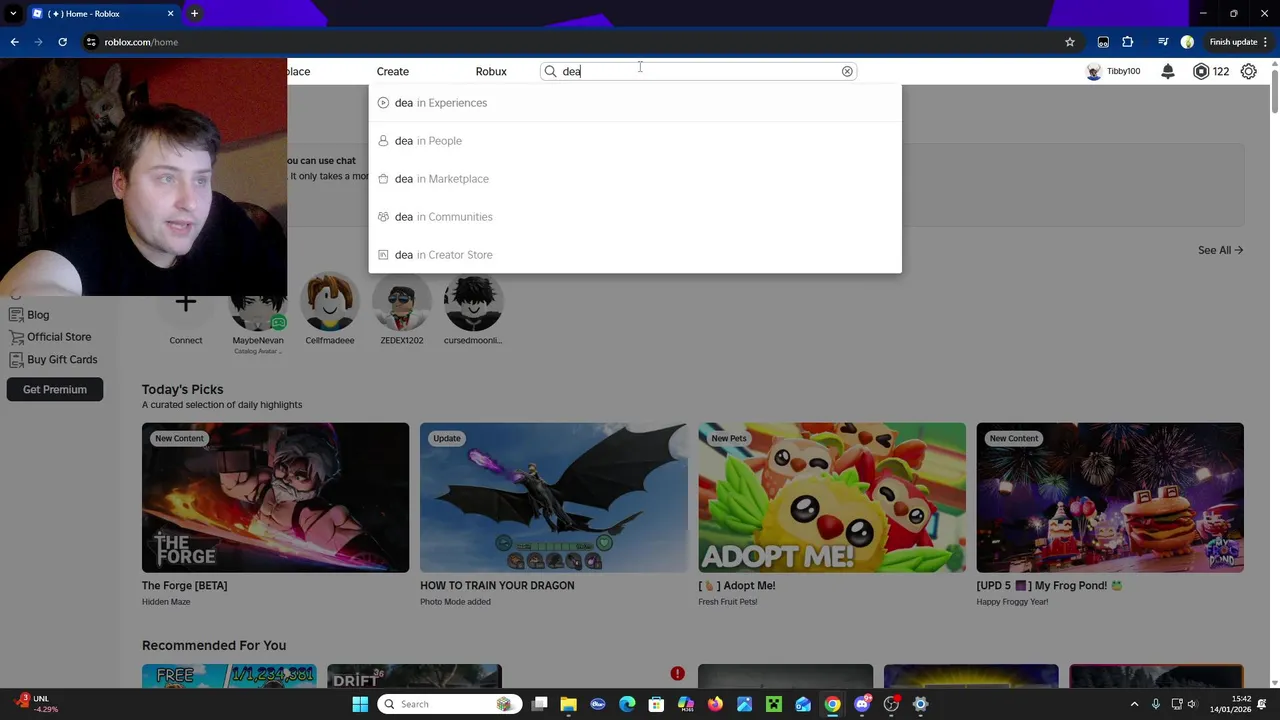This screenshot has height=720, width=1280.
Task: Open the Chrome profile avatar
Action: coord(1187,42)
